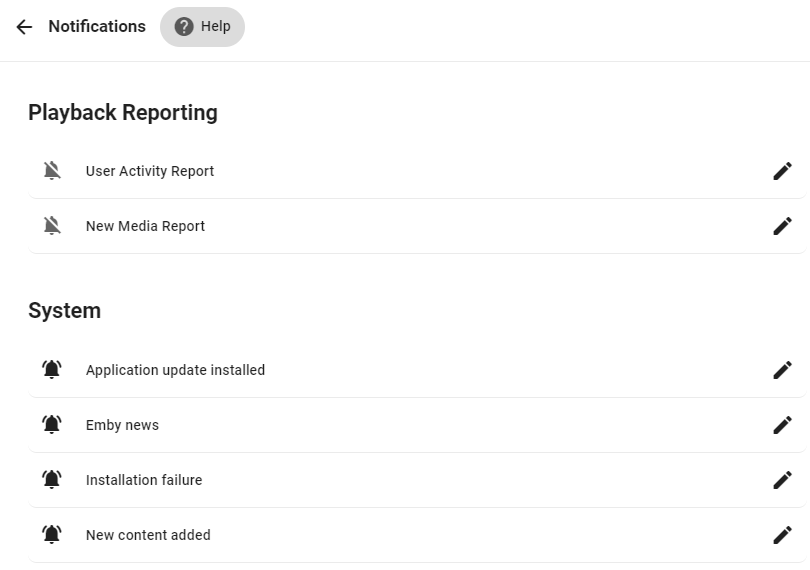Screen dimensions: 810x570
Task: Open the User Activity Report item
Action: tap(150, 171)
